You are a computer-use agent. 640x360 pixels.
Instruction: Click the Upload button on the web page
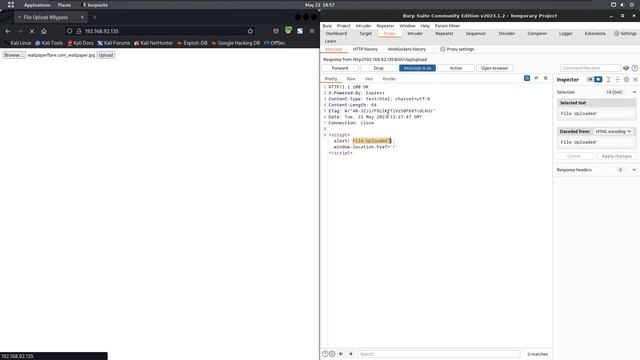click(x=106, y=55)
